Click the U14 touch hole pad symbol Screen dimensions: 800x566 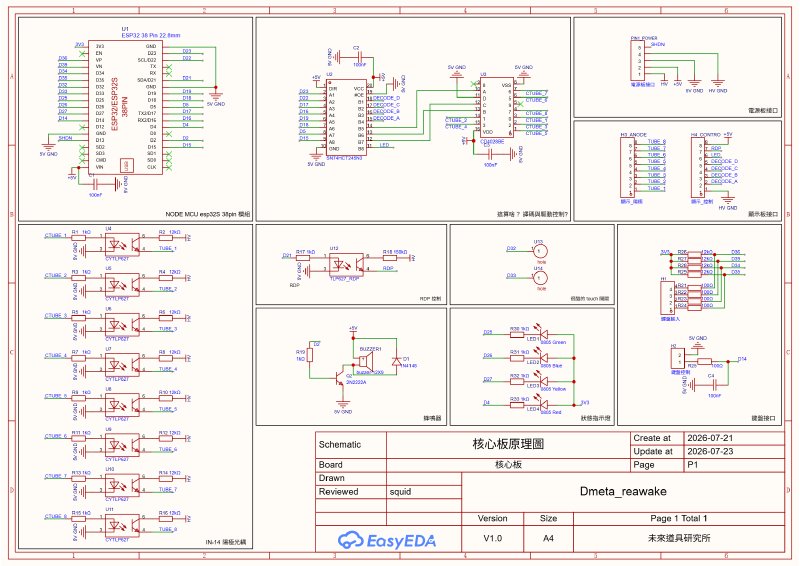[540, 278]
